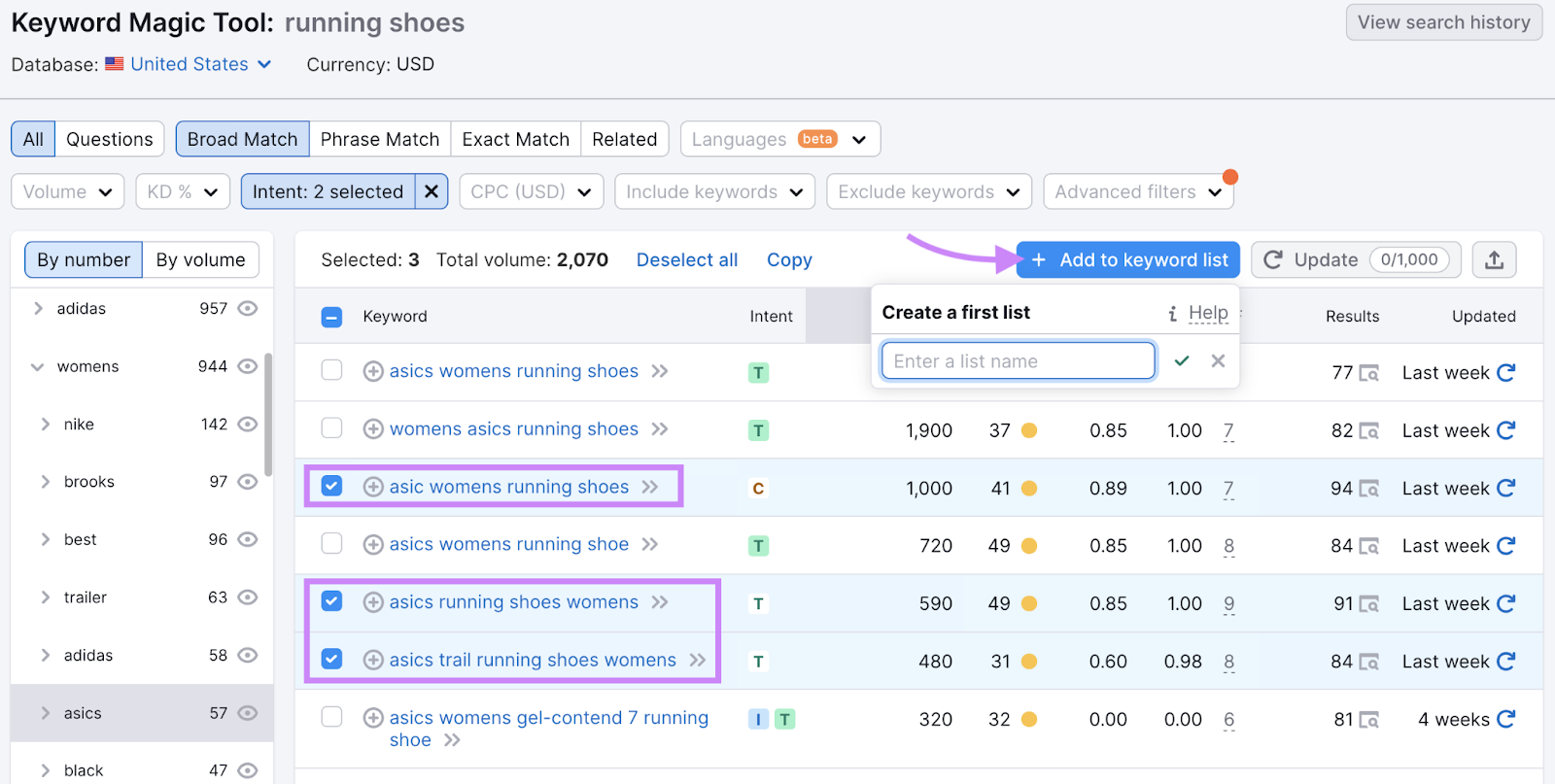
Task: Expand the top adidas 957 group
Action: [38, 309]
